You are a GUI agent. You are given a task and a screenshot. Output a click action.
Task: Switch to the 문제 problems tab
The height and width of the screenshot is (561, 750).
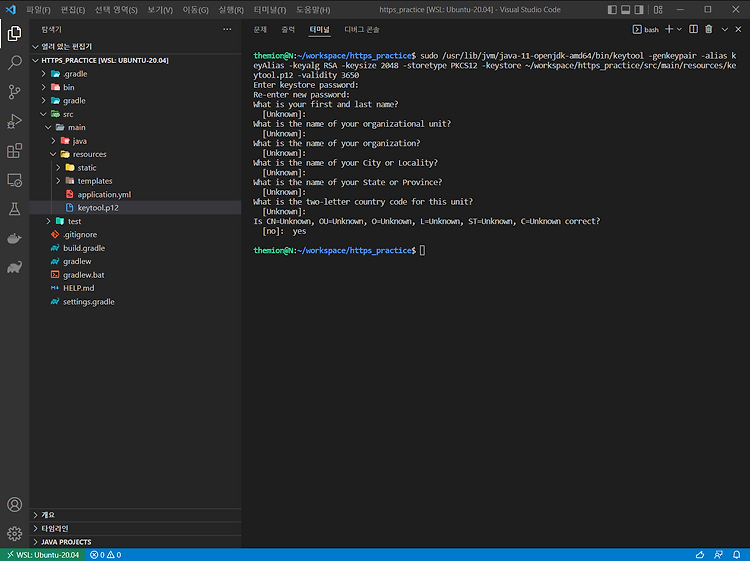[x=260, y=30]
